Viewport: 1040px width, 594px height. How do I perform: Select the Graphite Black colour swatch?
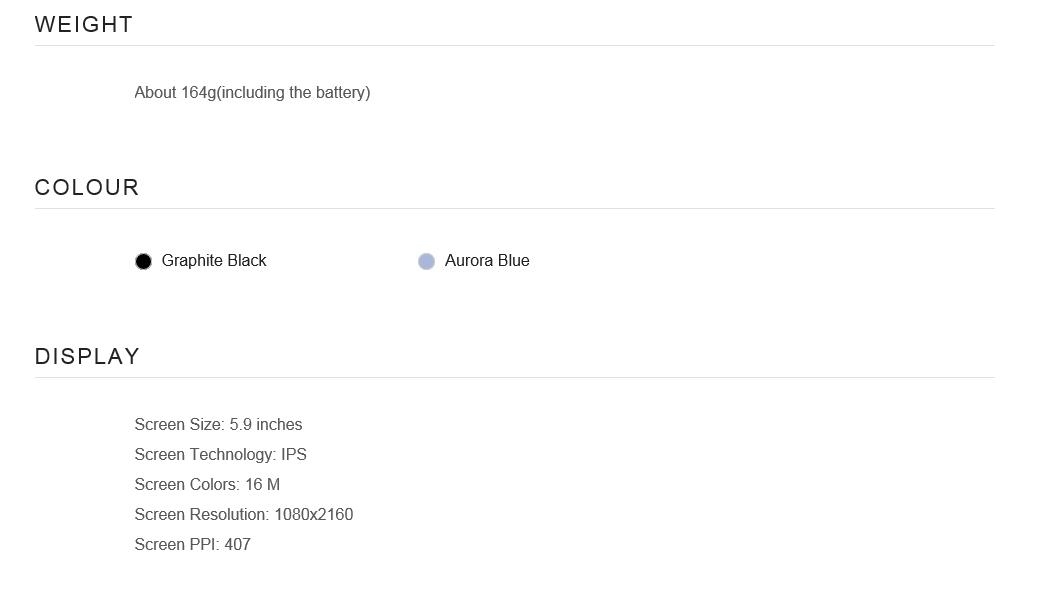143,261
